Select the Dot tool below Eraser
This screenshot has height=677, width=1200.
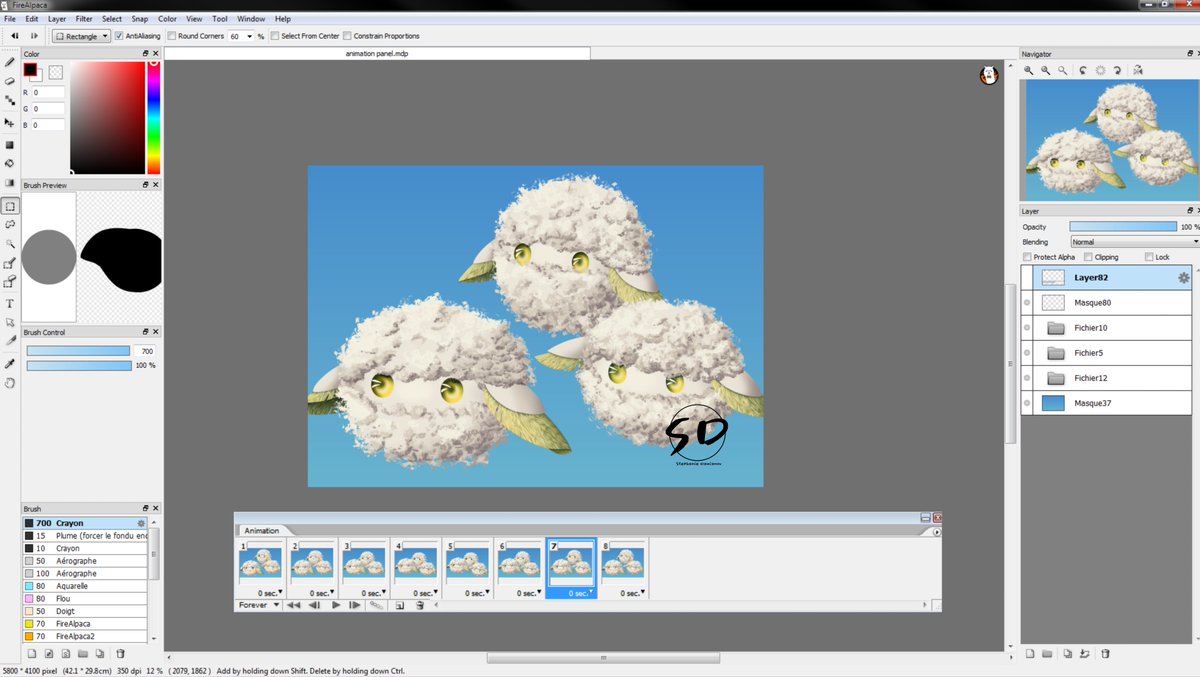click(10, 100)
